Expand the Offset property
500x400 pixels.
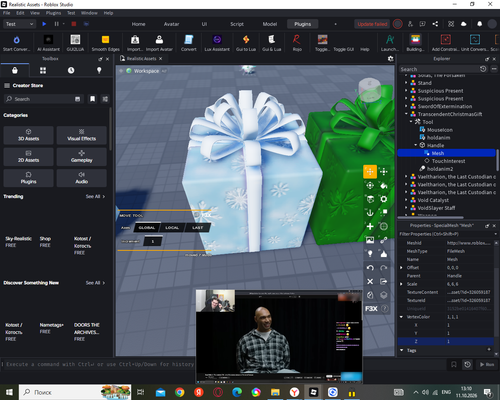[401, 268]
